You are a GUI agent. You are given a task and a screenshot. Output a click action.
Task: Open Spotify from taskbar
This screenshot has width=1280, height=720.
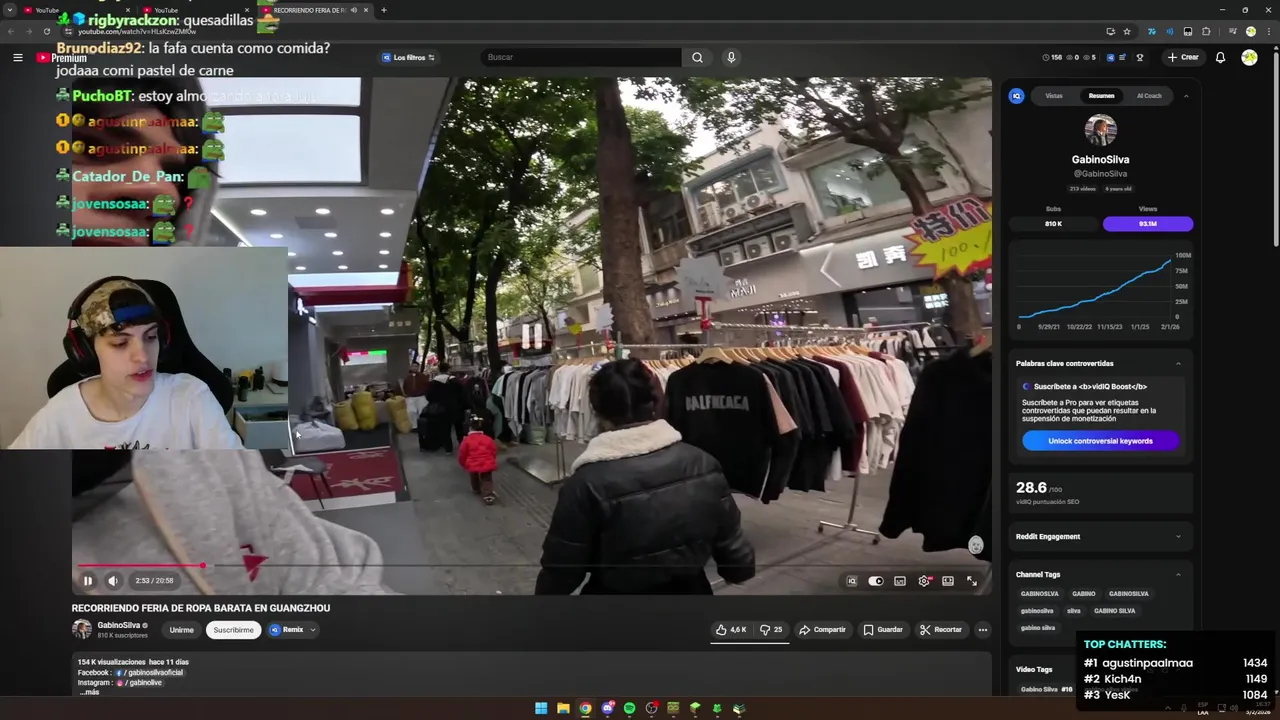(x=629, y=708)
